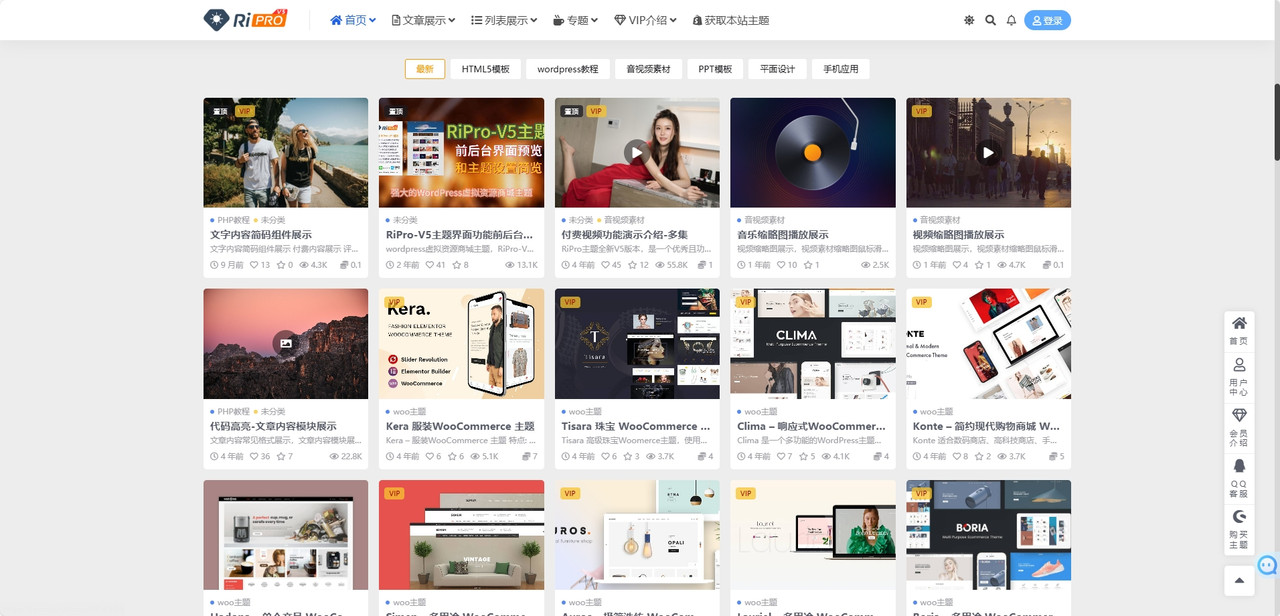Open the BORIA theme thumbnail
The height and width of the screenshot is (616, 1280).
[x=988, y=535]
